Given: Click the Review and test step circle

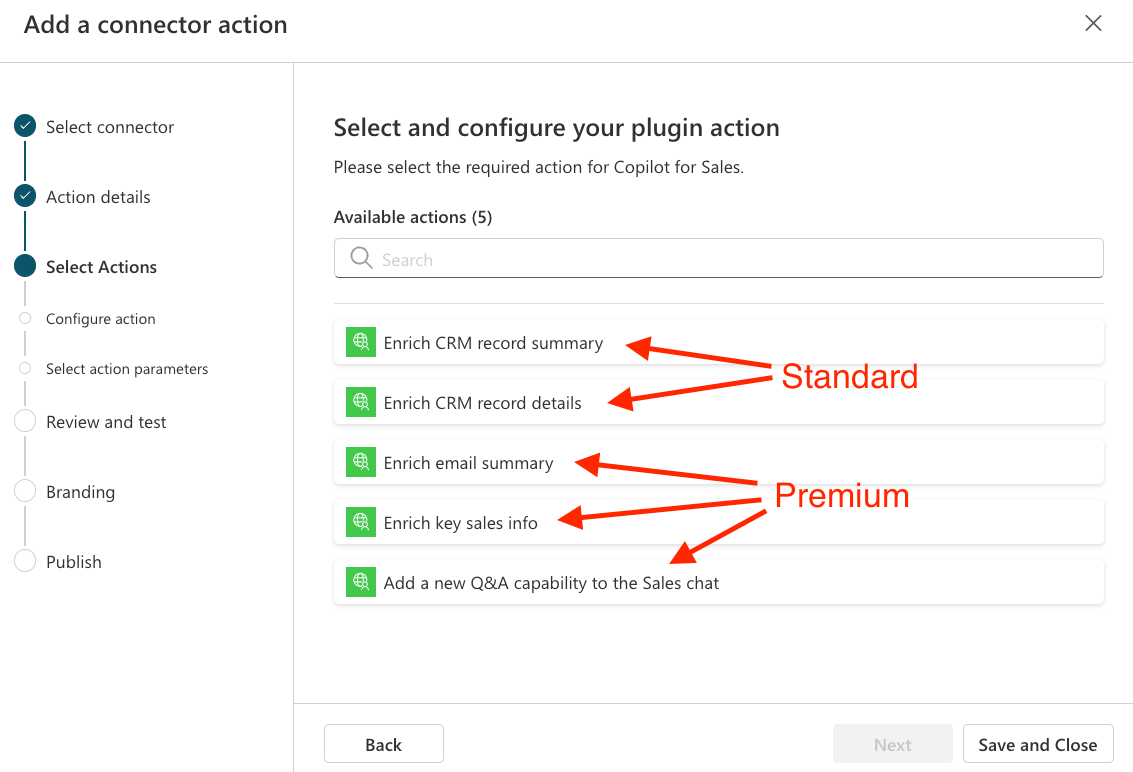Looking at the screenshot, I should (x=25, y=421).
